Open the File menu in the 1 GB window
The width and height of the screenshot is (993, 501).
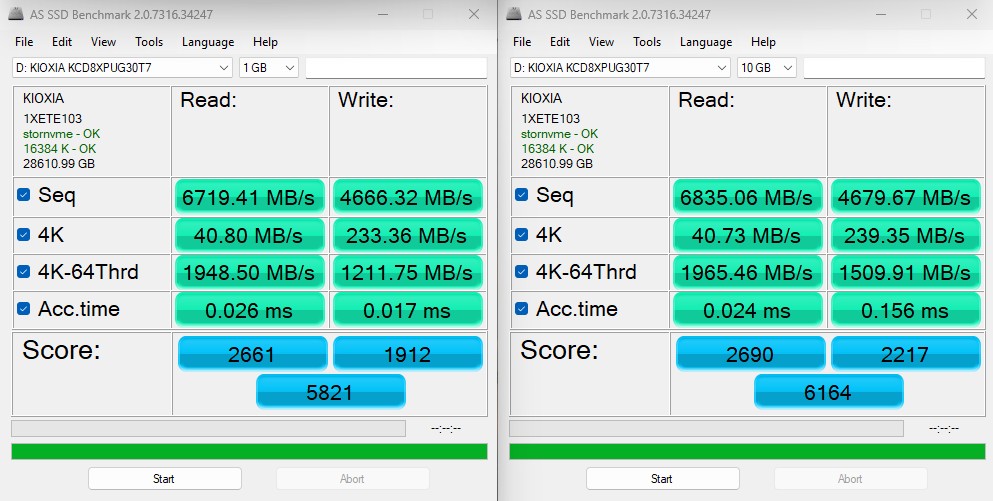24,42
